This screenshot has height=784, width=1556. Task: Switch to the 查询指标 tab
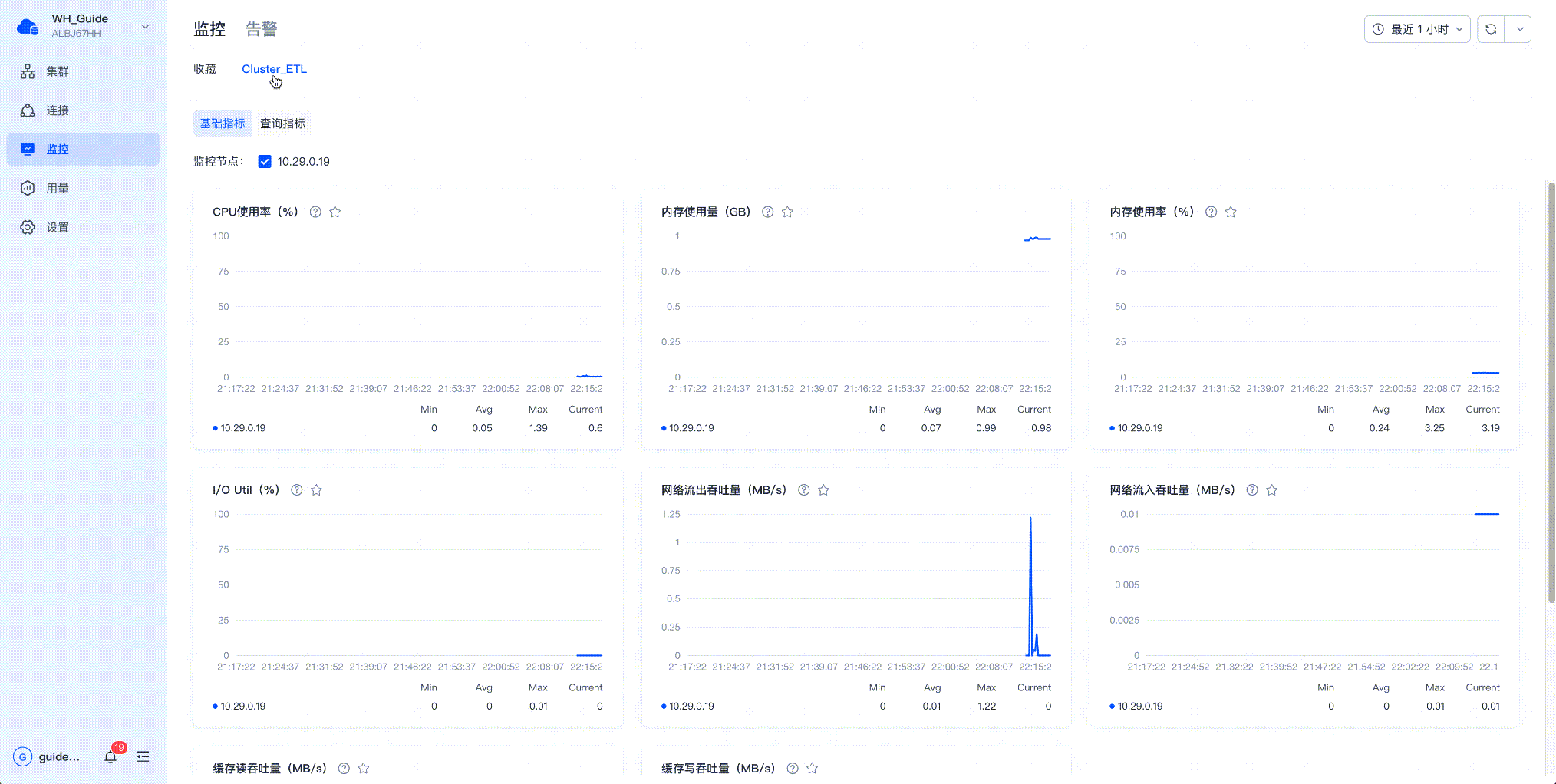(x=282, y=124)
